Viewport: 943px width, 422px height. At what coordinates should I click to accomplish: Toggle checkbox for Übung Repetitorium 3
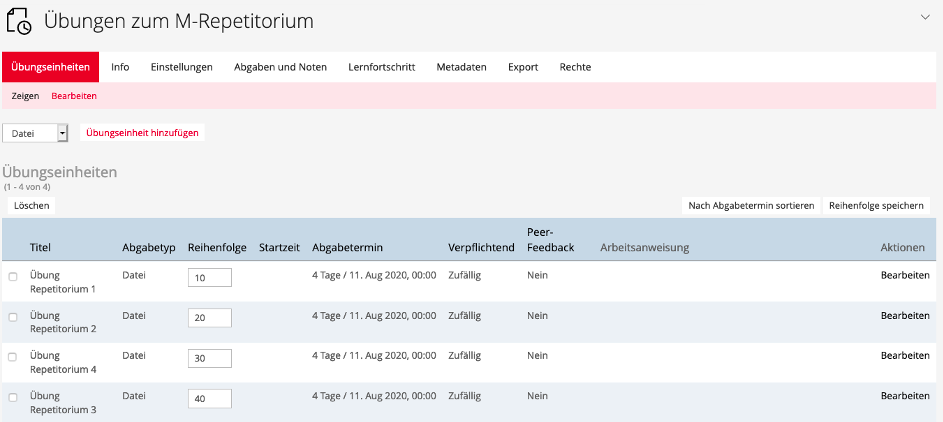pos(13,397)
